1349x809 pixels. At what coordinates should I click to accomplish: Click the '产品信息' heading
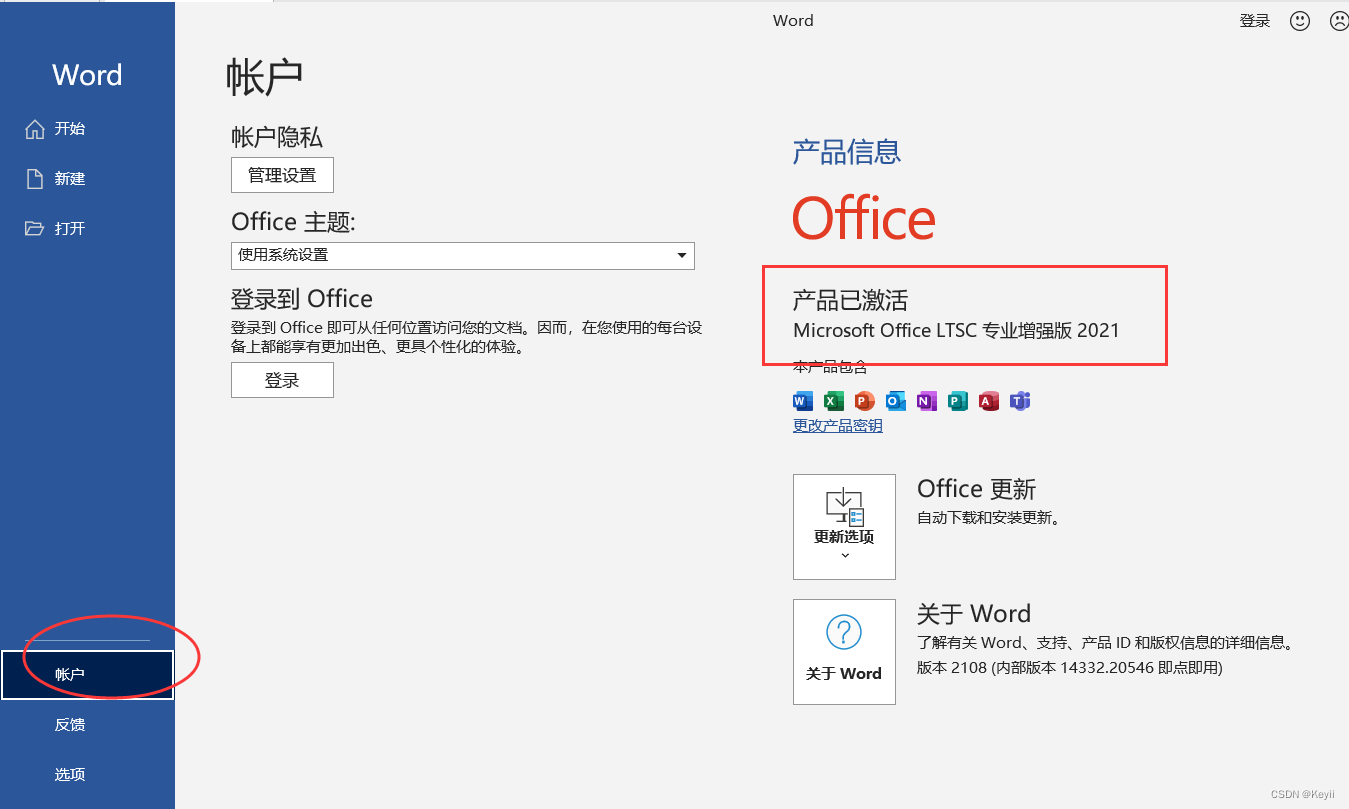847,152
